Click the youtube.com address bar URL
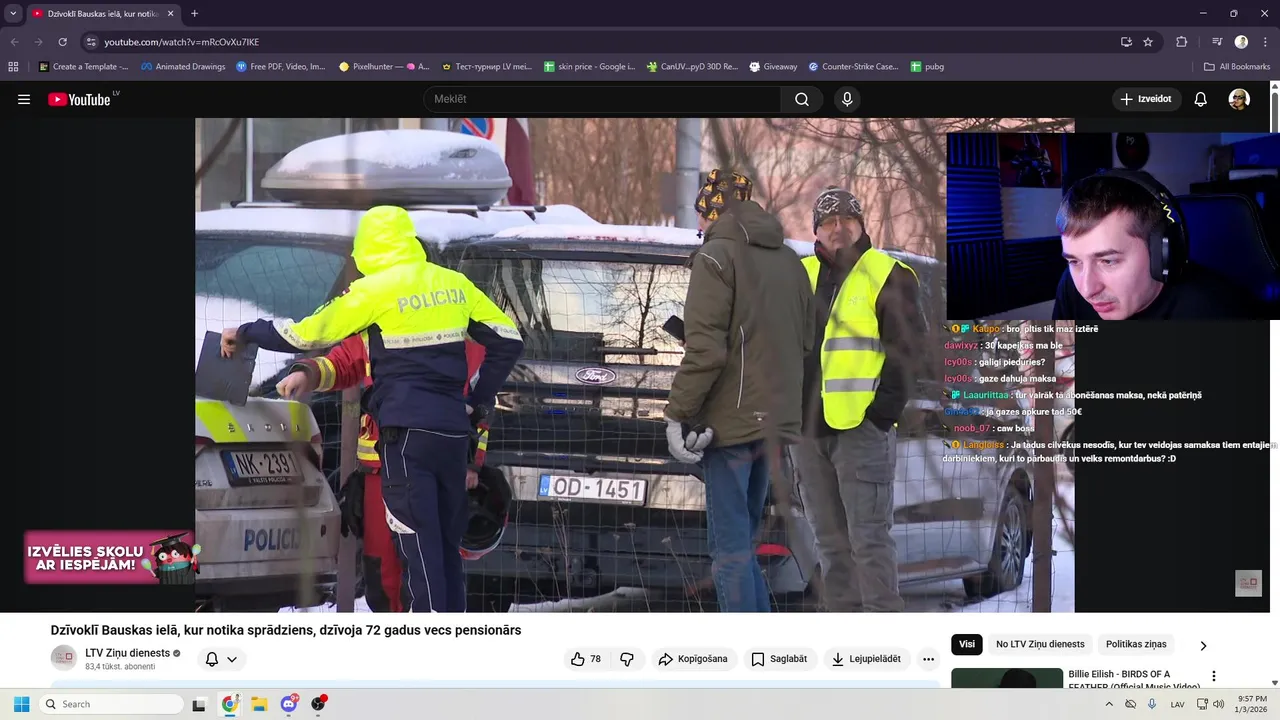The image size is (1280, 720). [181, 42]
